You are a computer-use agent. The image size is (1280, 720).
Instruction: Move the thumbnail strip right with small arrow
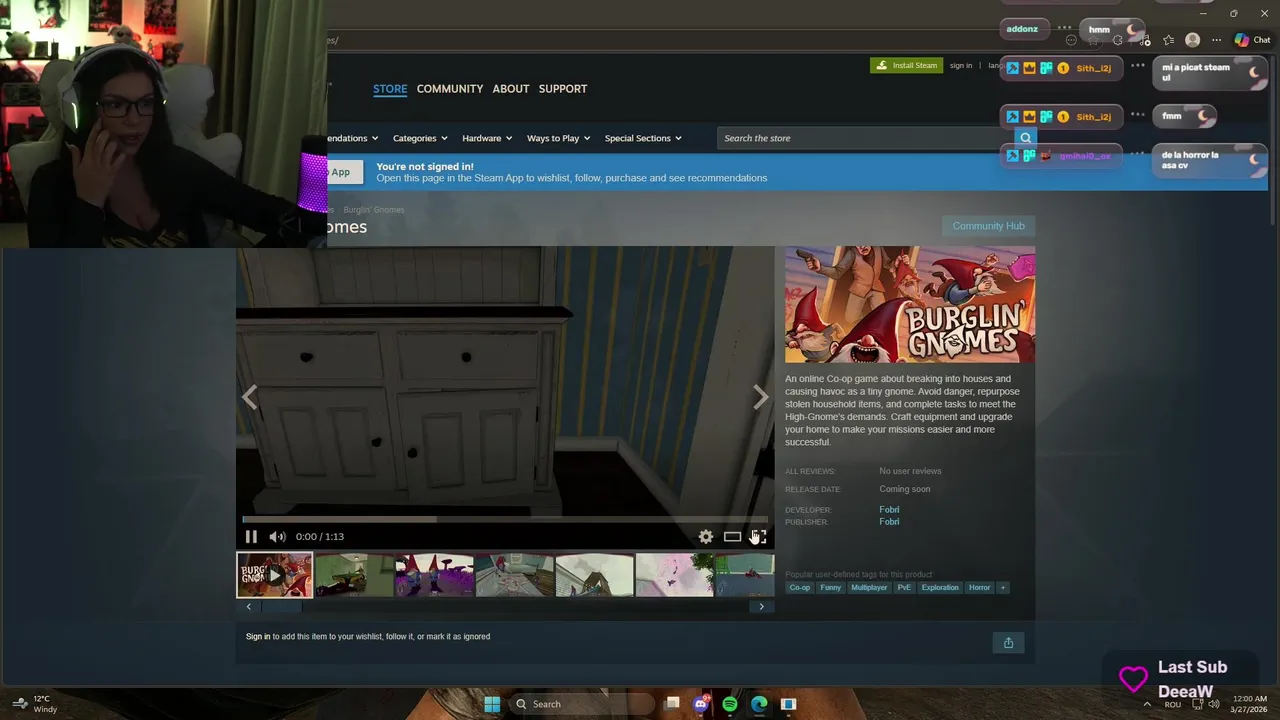[761, 606]
